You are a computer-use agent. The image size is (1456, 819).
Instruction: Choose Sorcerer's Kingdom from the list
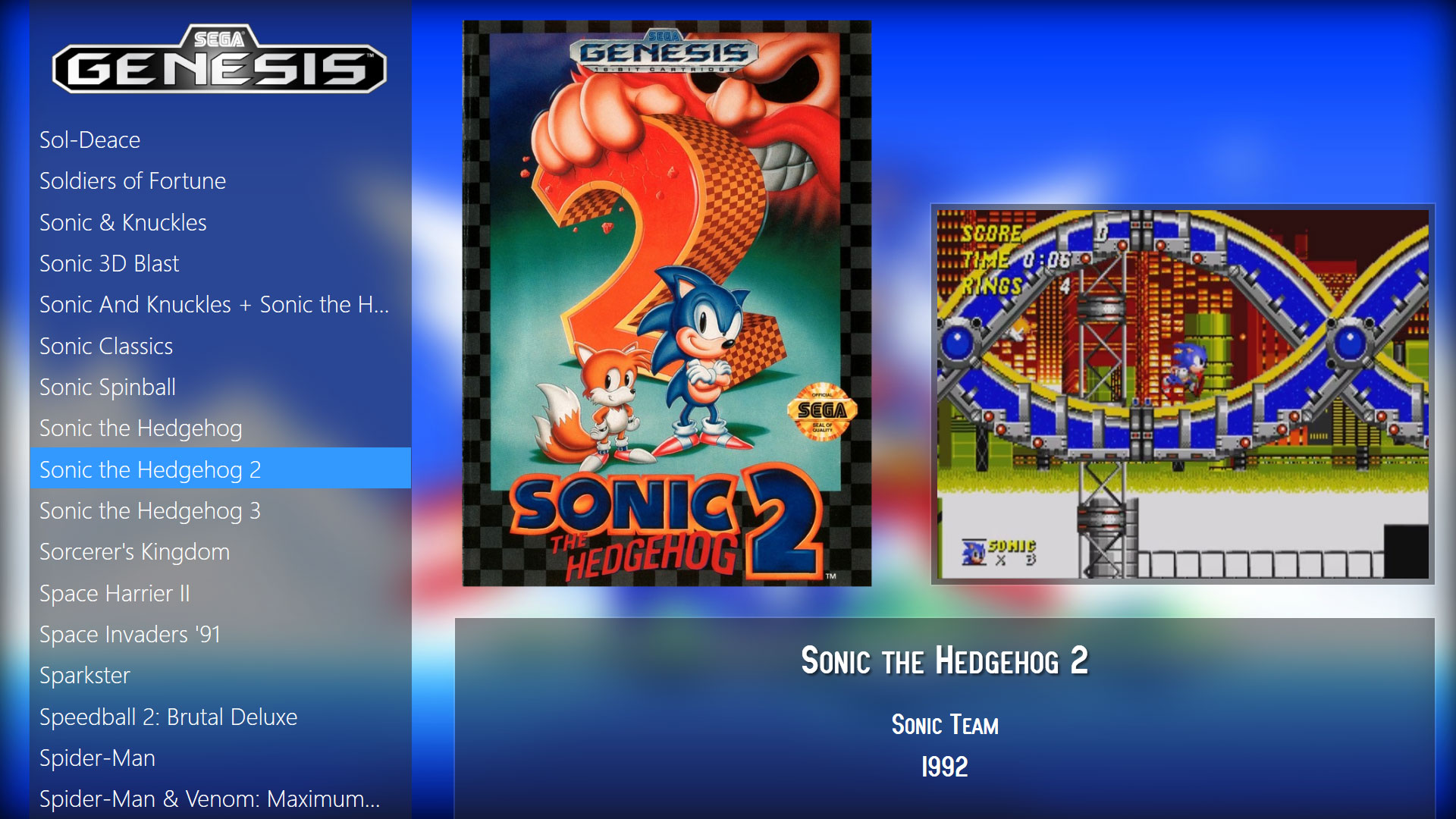click(220, 551)
